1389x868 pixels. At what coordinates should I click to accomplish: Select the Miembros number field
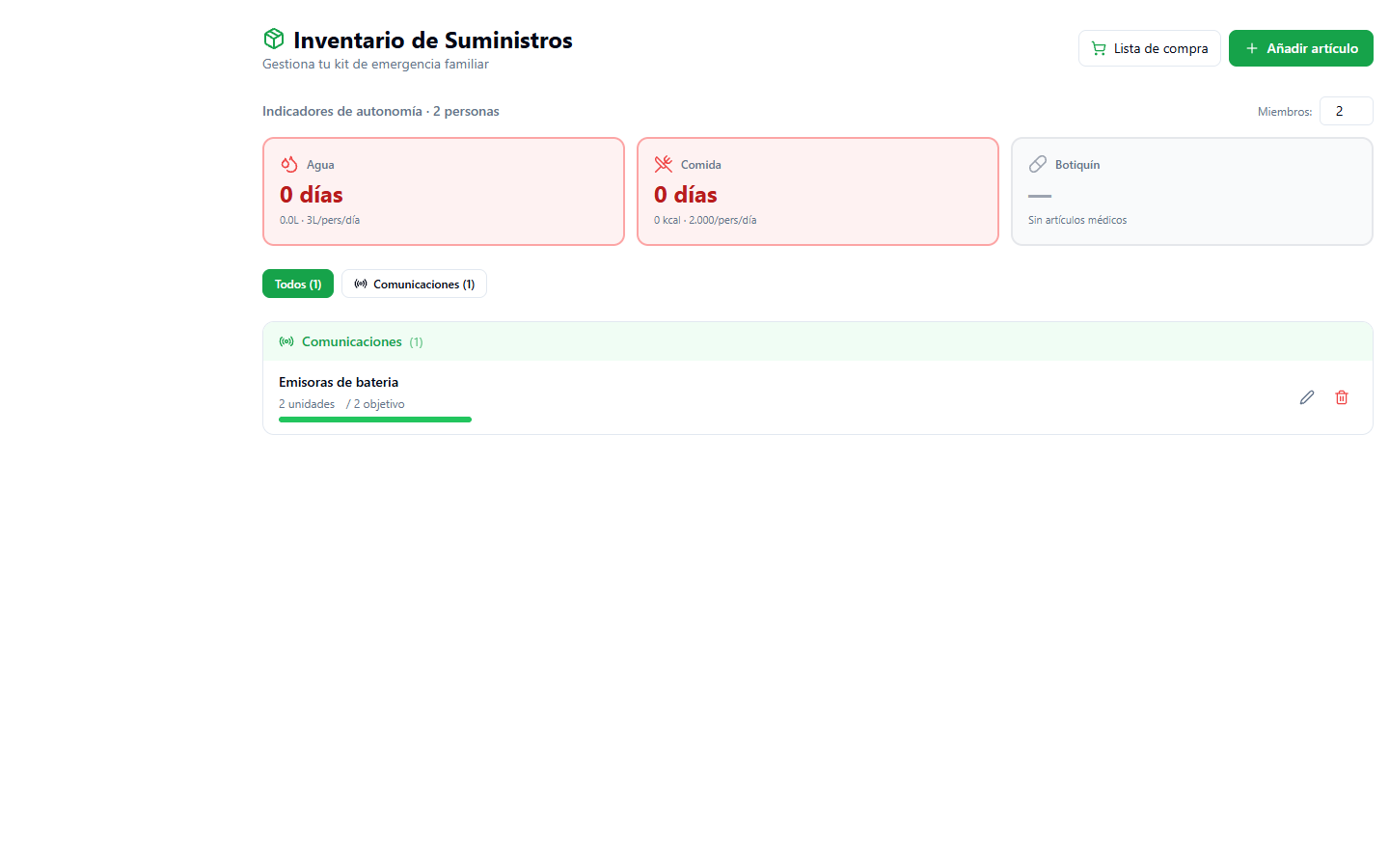click(1347, 110)
